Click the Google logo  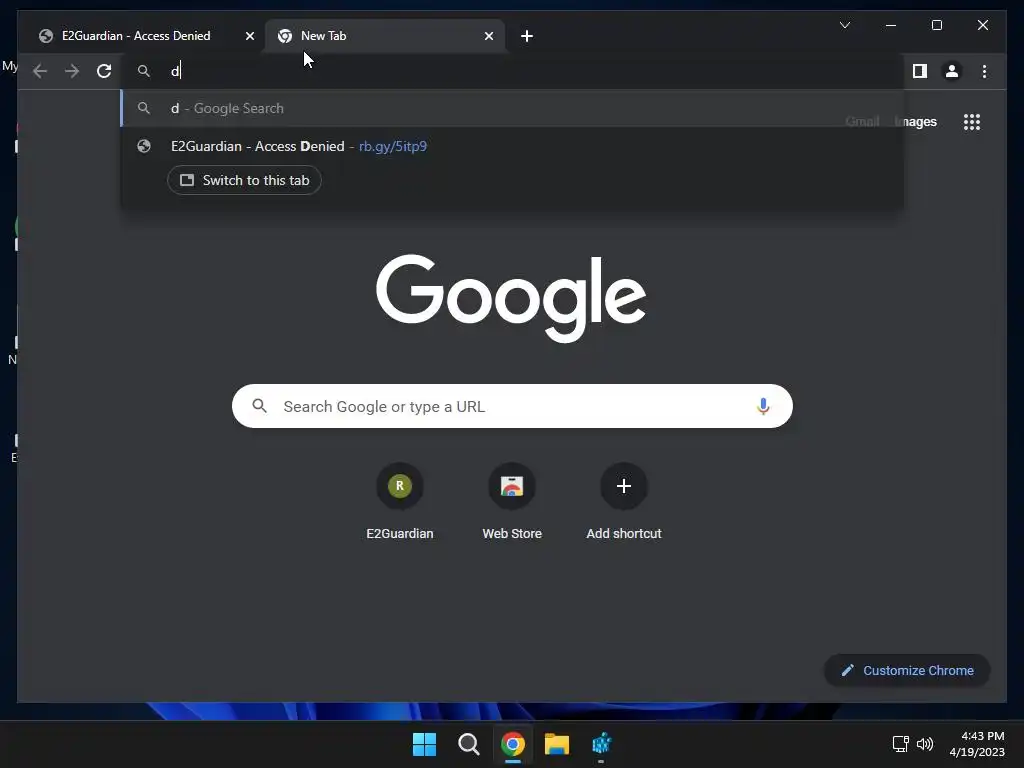coord(511,298)
